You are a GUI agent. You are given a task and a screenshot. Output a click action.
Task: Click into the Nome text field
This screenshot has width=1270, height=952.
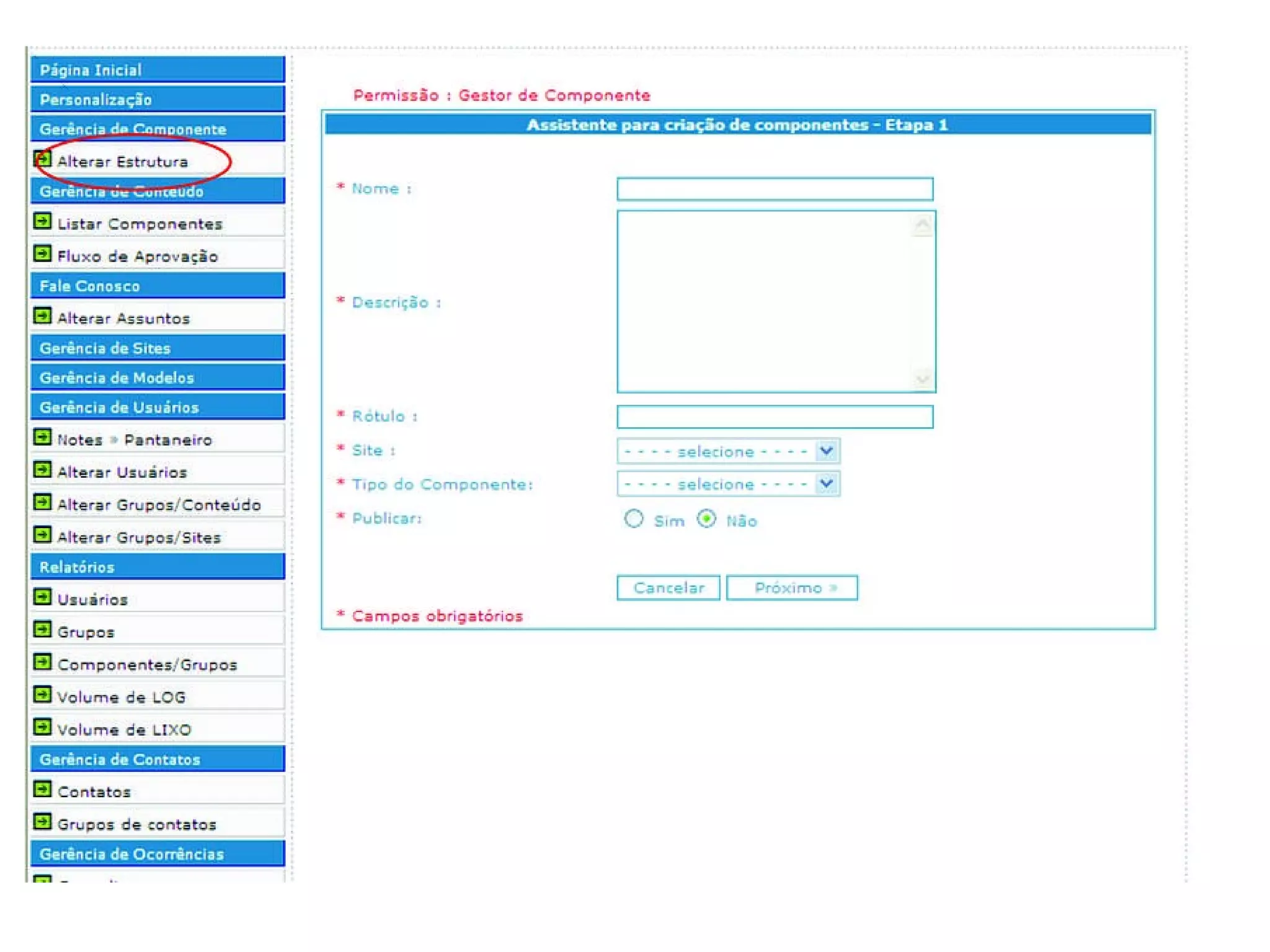pos(775,189)
